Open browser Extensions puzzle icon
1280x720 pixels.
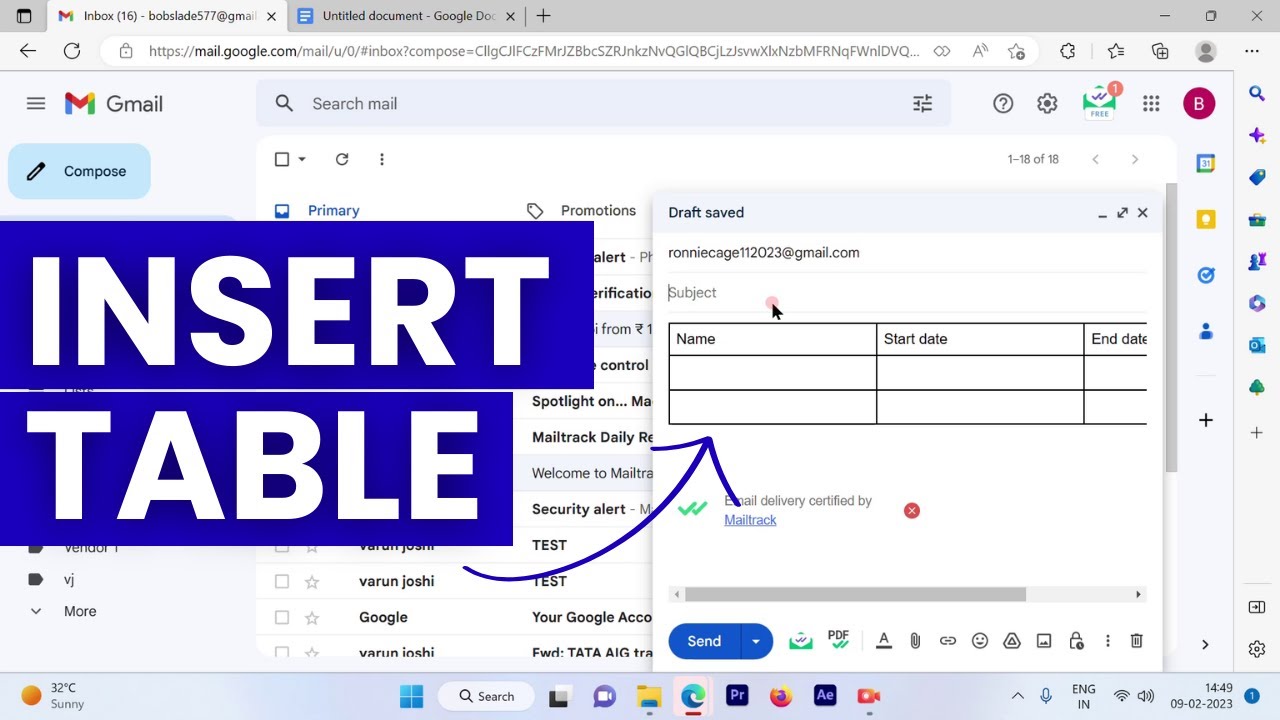(1067, 51)
